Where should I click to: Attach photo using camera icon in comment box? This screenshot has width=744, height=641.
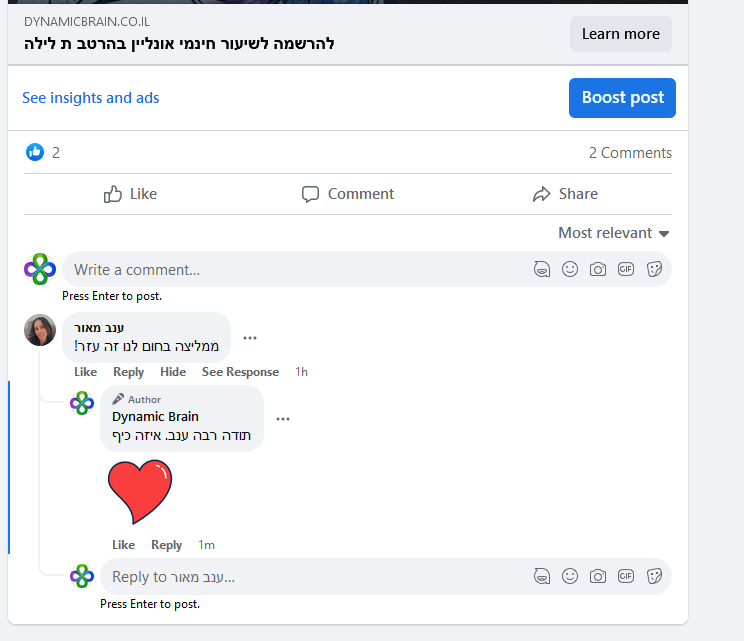597,269
